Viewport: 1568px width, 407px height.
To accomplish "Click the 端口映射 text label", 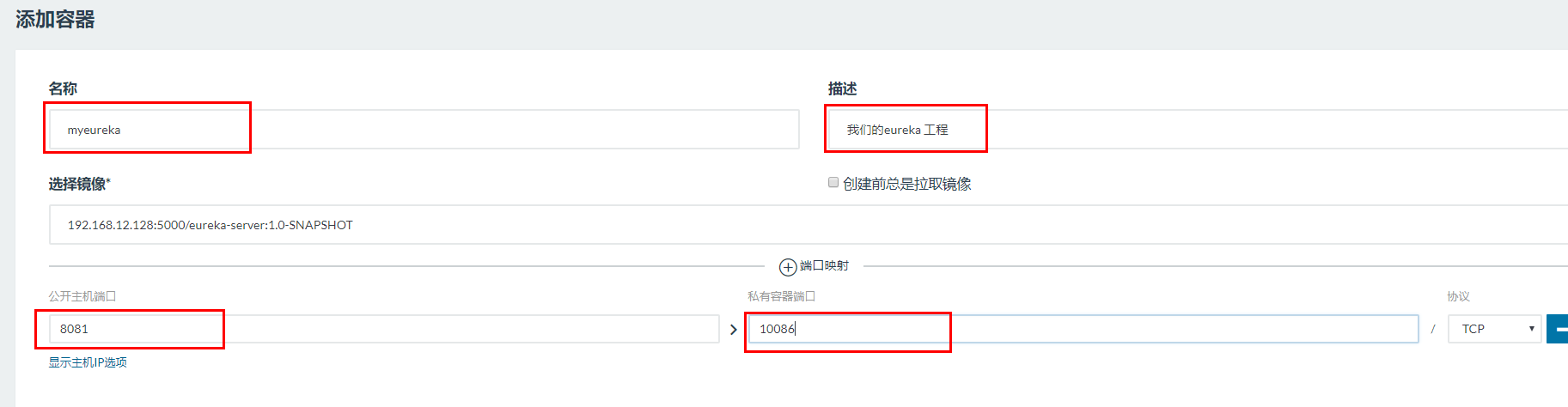I will [x=824, y=266].
